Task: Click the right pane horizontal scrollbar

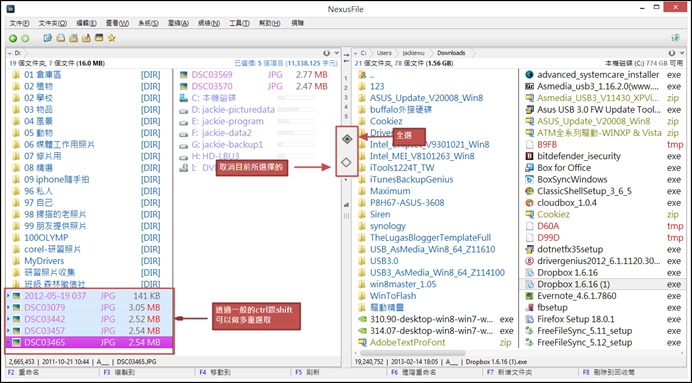Action: [x=413, y=353]
